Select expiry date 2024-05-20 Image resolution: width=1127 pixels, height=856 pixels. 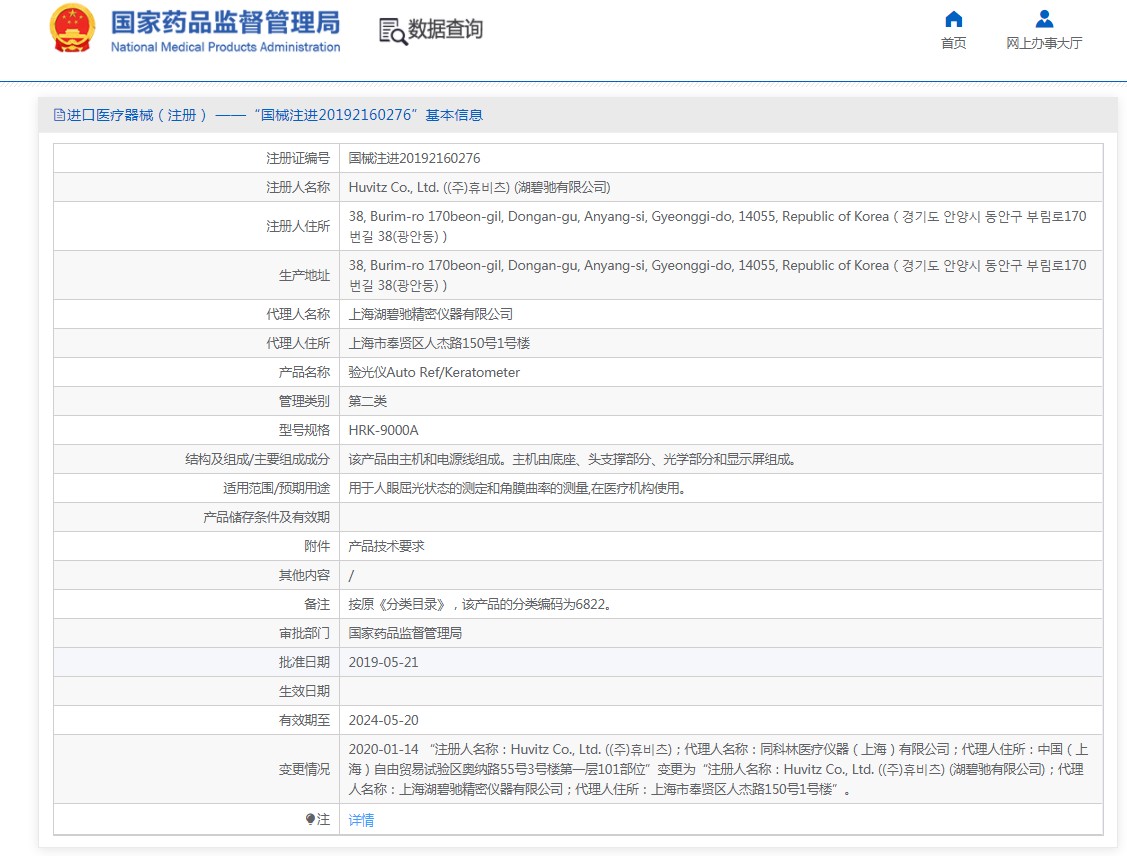pos(383,720)
